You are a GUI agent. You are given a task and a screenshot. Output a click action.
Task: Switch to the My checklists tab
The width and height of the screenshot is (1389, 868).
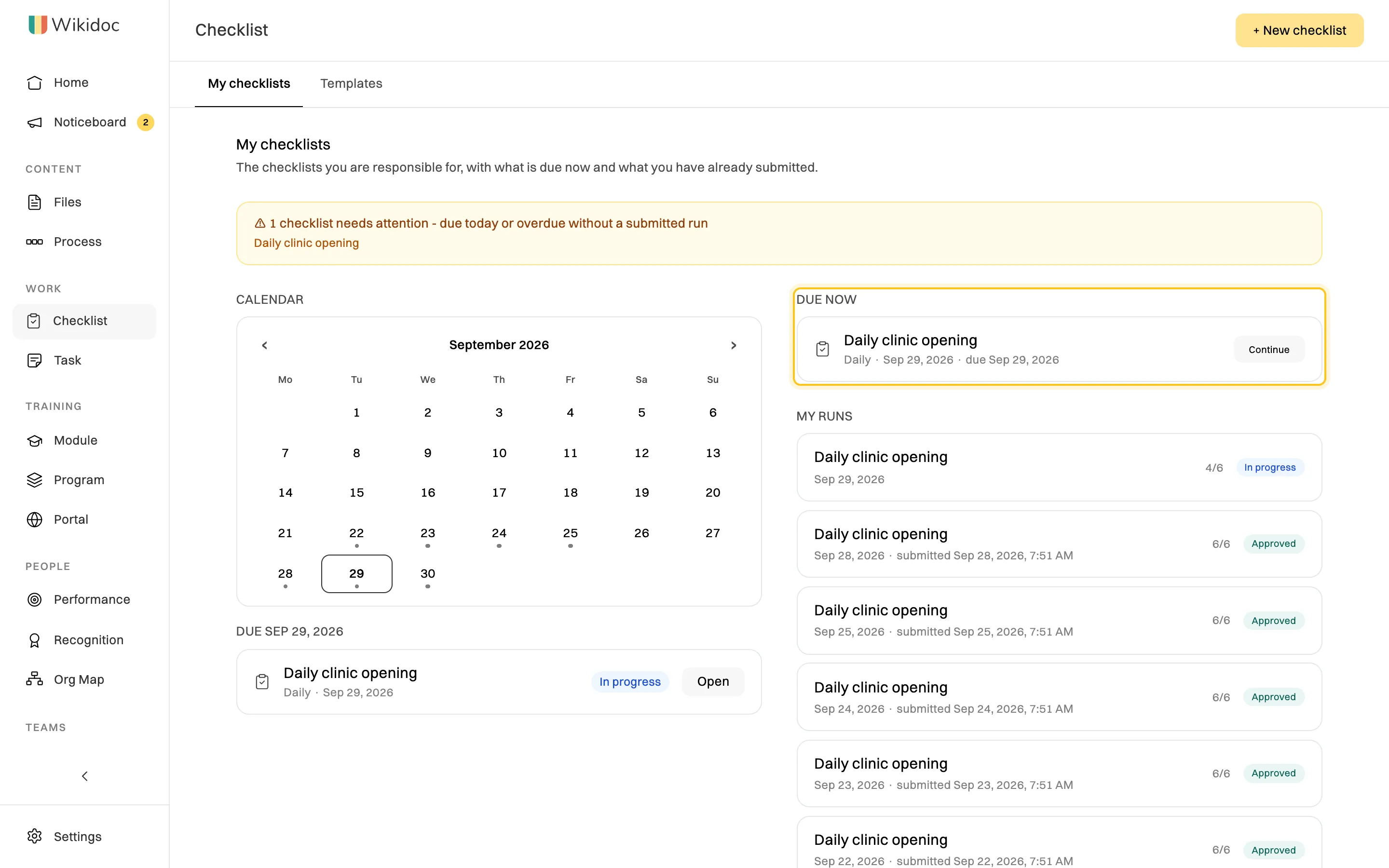249,84
